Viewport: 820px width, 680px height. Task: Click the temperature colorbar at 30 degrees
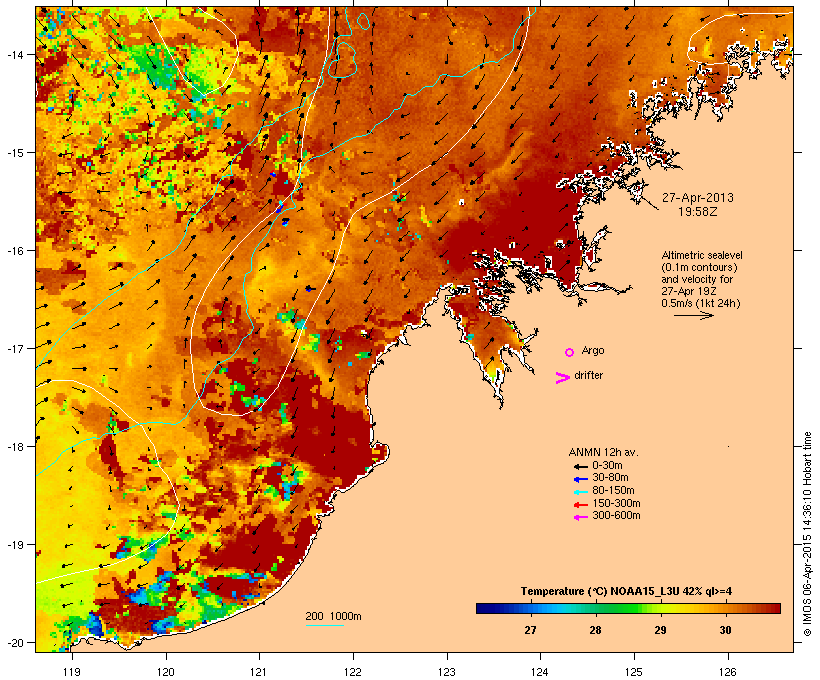(725, 608)
